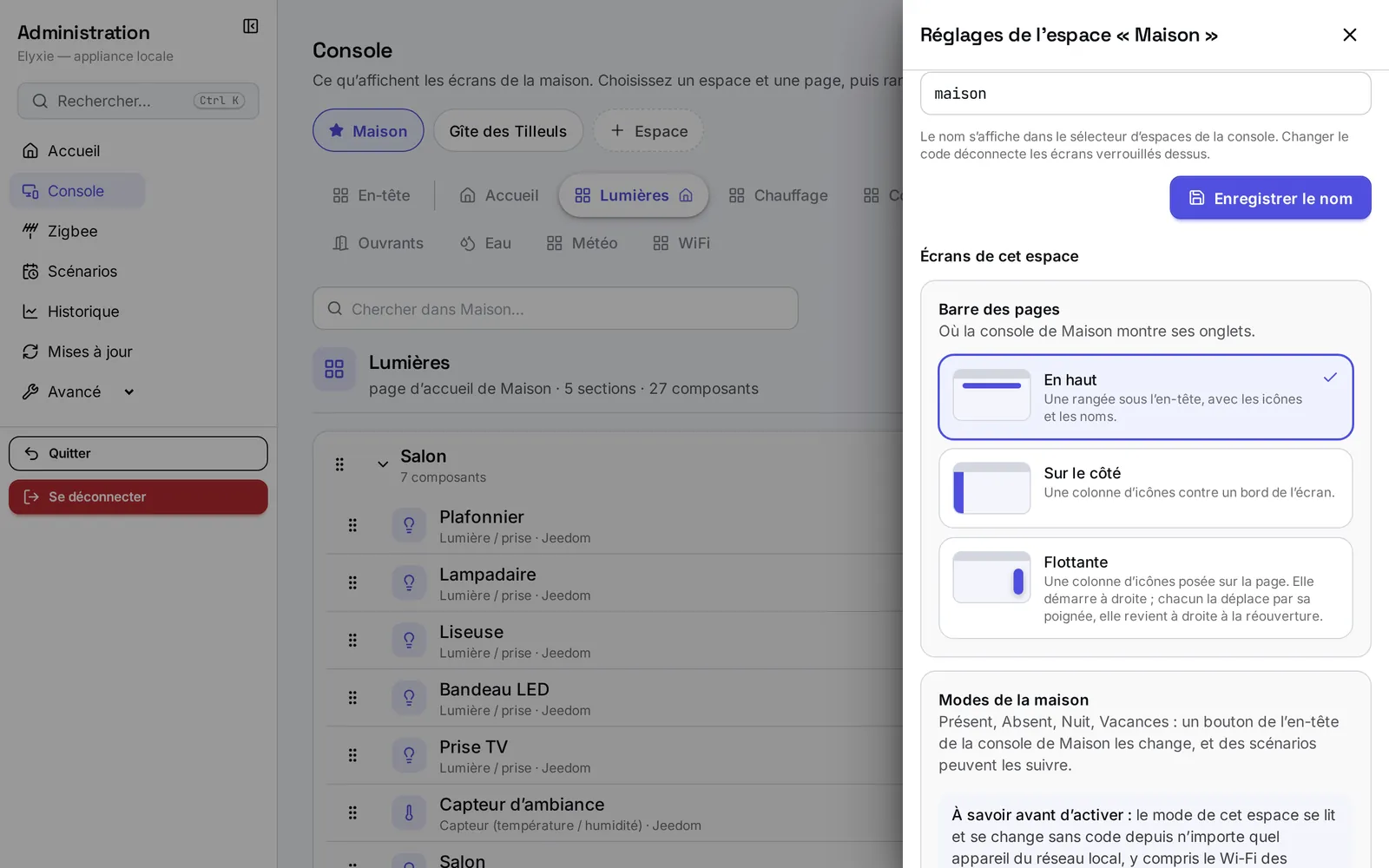
Task: Select the Gîte des Tilleuls space
Action: coord(508,130)
